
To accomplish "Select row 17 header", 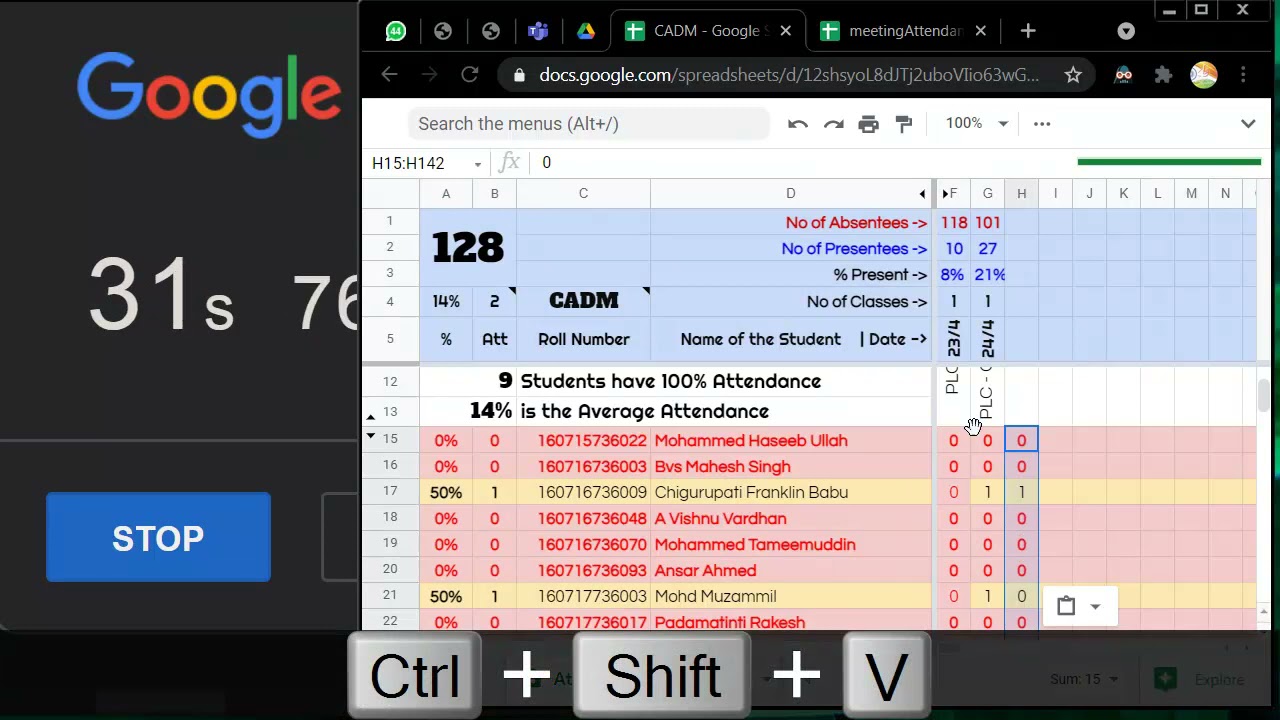I will pyautogui.click(x=390, y=491).
